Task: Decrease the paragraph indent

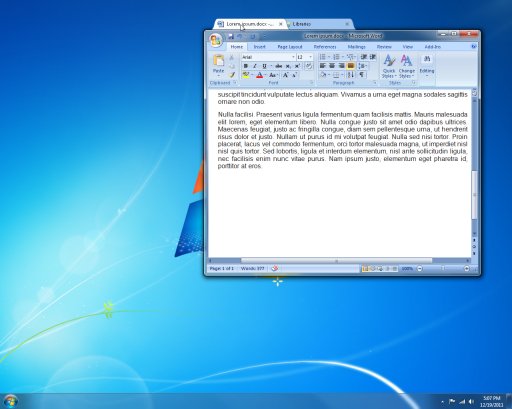Action: 364,57
